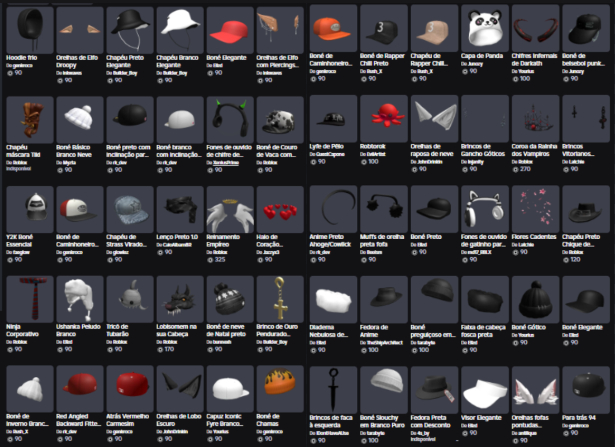Click the Boné preto com inclinação title
Screen dimensions: 615x447
click(128, 151)
